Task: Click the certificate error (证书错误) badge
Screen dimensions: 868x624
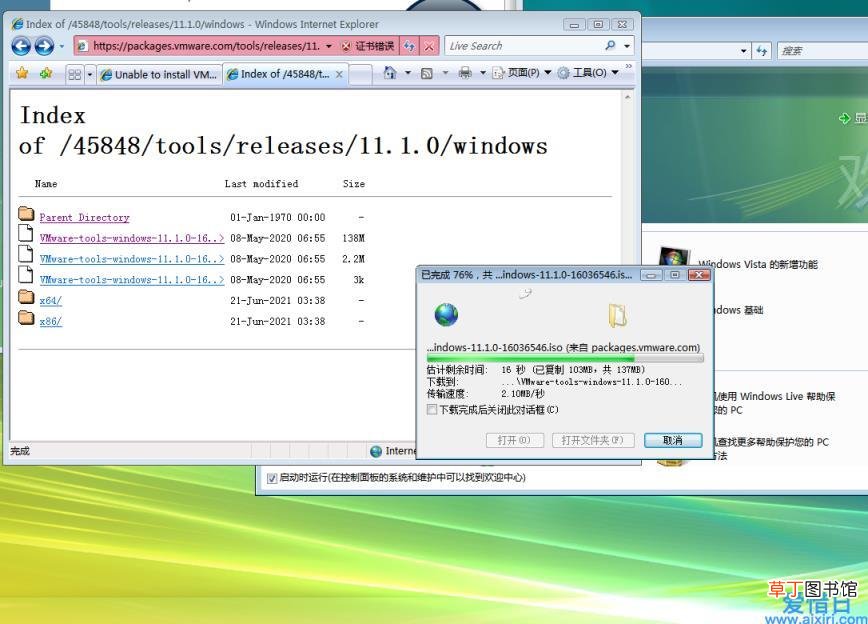Action: point(368,46)
